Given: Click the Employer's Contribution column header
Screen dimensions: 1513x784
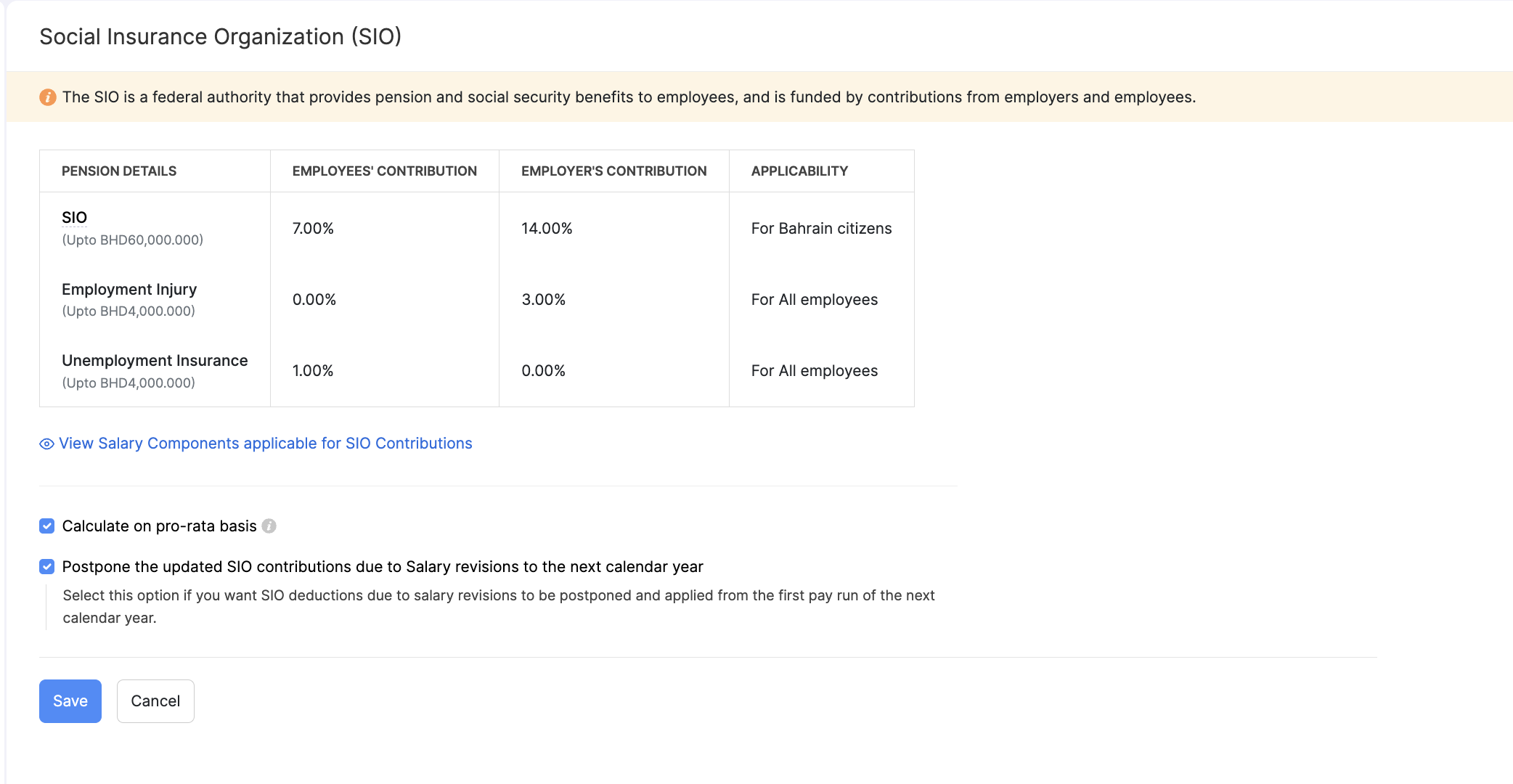Looking at the screenshot, I should pos(613,171).
